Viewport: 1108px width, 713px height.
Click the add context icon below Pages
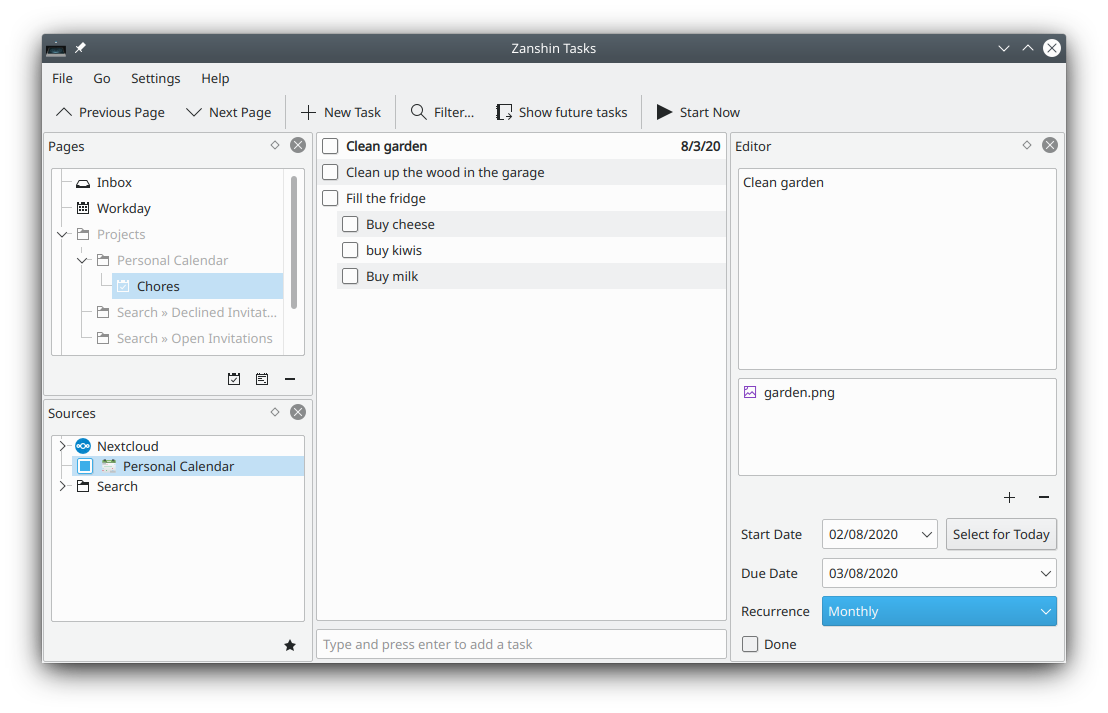[262, 379]
